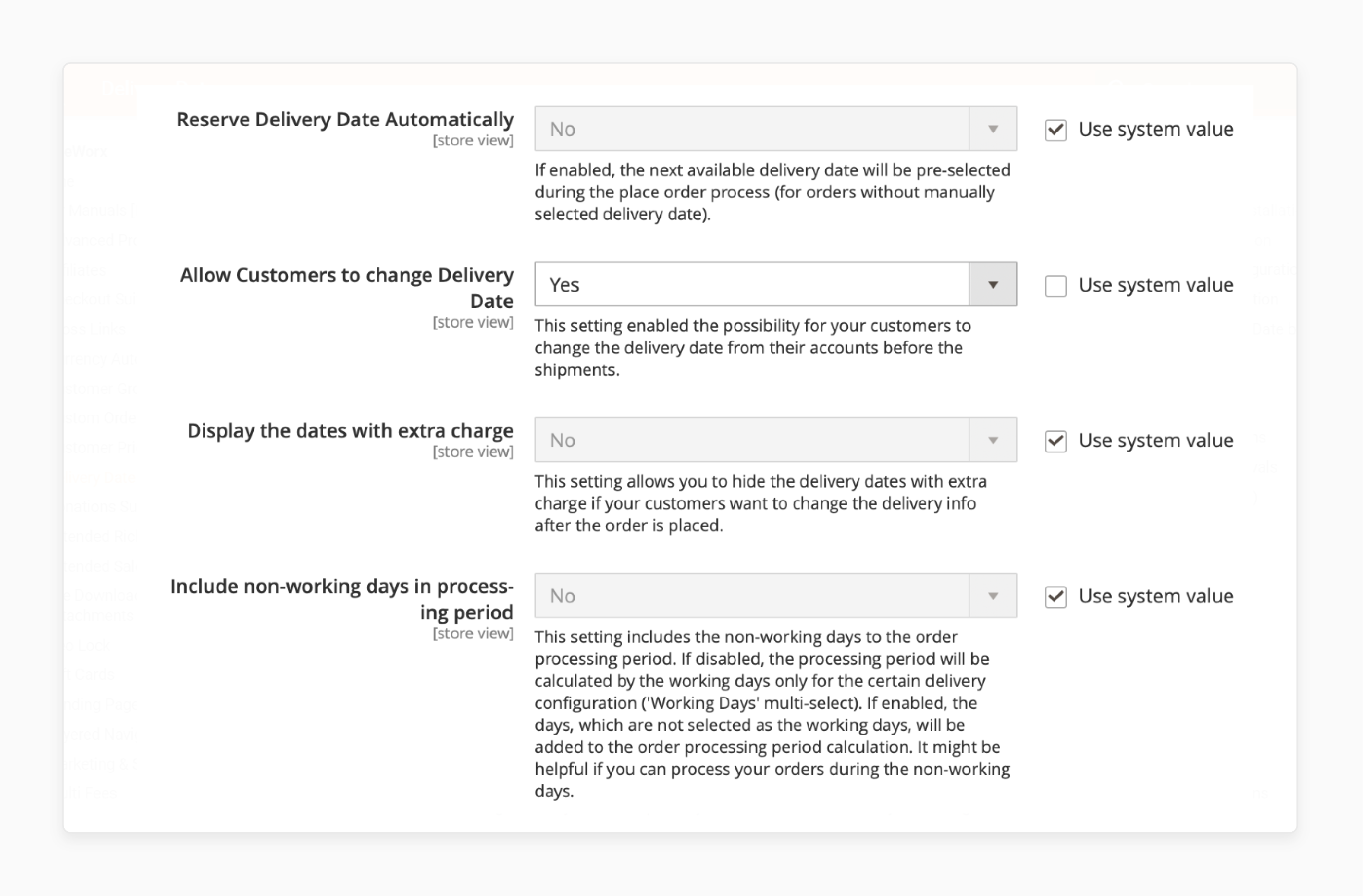
Task: Click the help text 'This setting enabled the possibility'
Action: [753, 348]
